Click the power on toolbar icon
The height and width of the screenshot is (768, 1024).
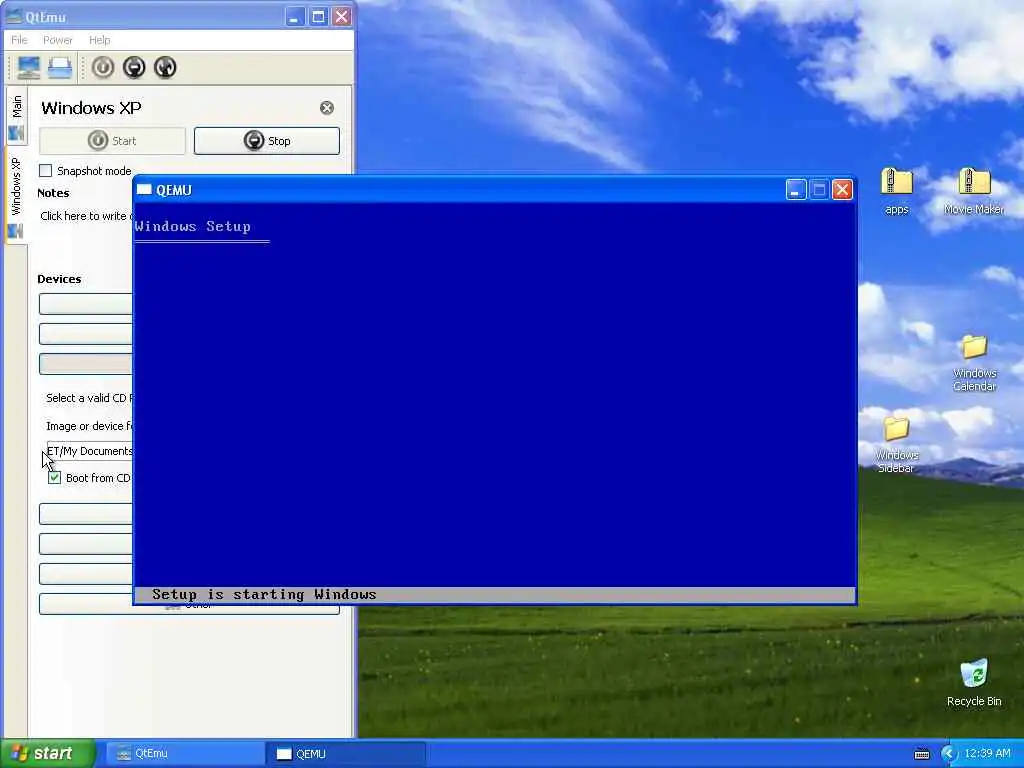click(x=103, y=67)
